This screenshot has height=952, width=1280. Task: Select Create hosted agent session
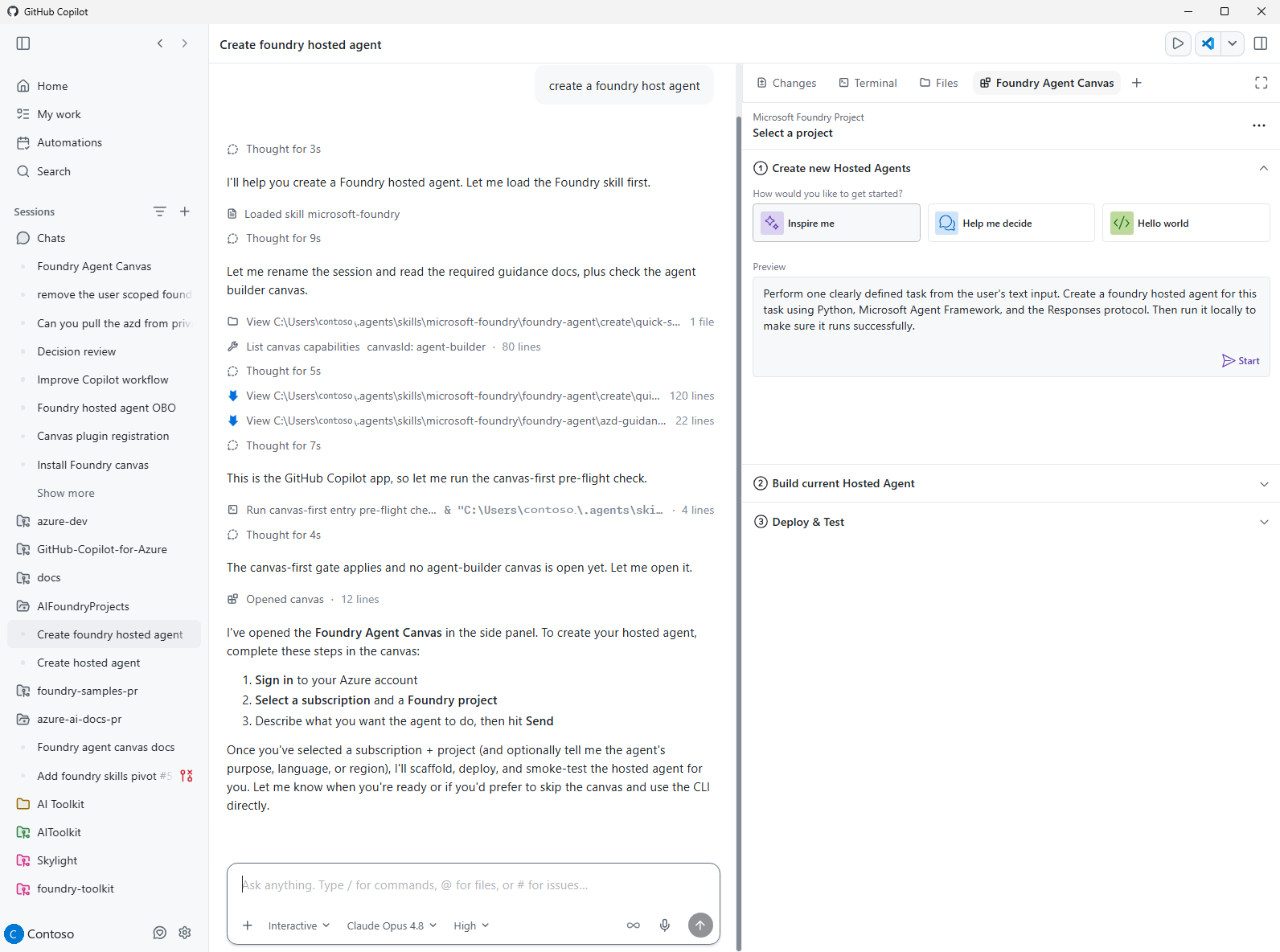click(88, 663)
